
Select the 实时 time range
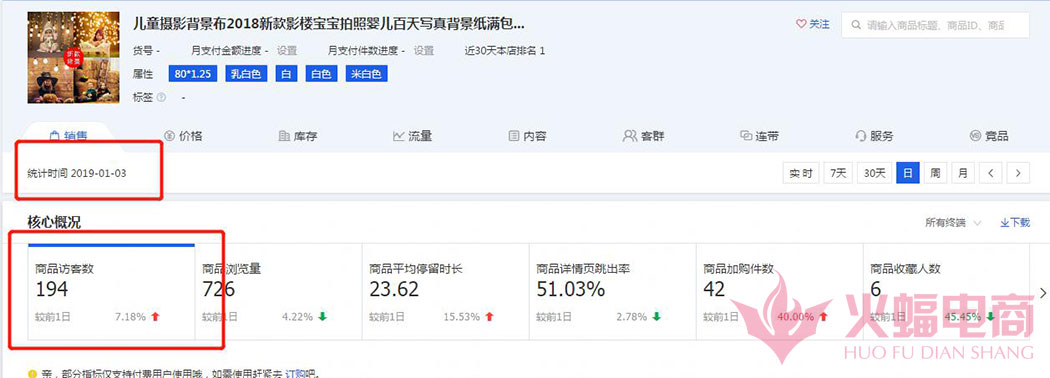[x=801, y=173]
